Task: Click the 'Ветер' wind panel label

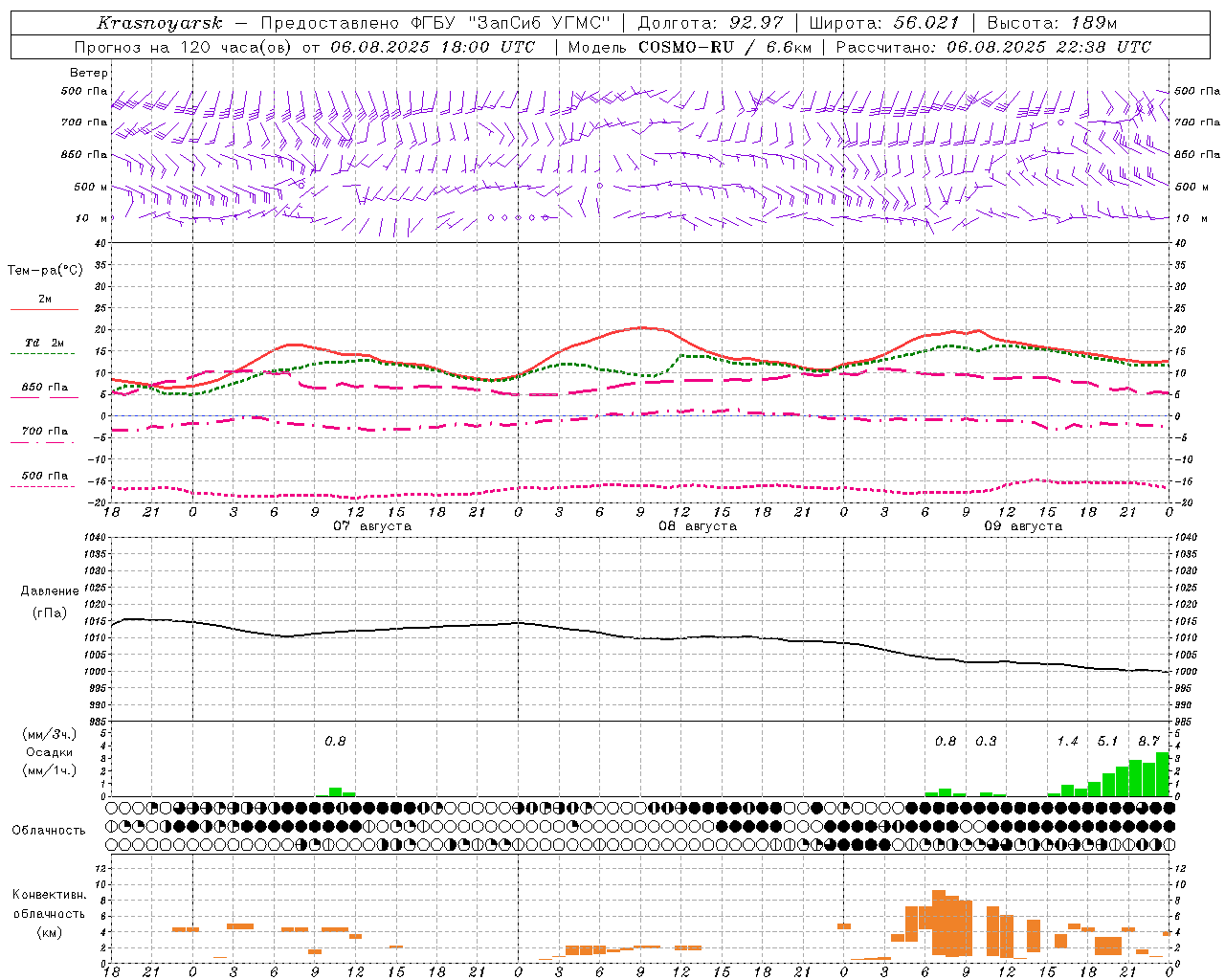Action: tap(89, 73)
